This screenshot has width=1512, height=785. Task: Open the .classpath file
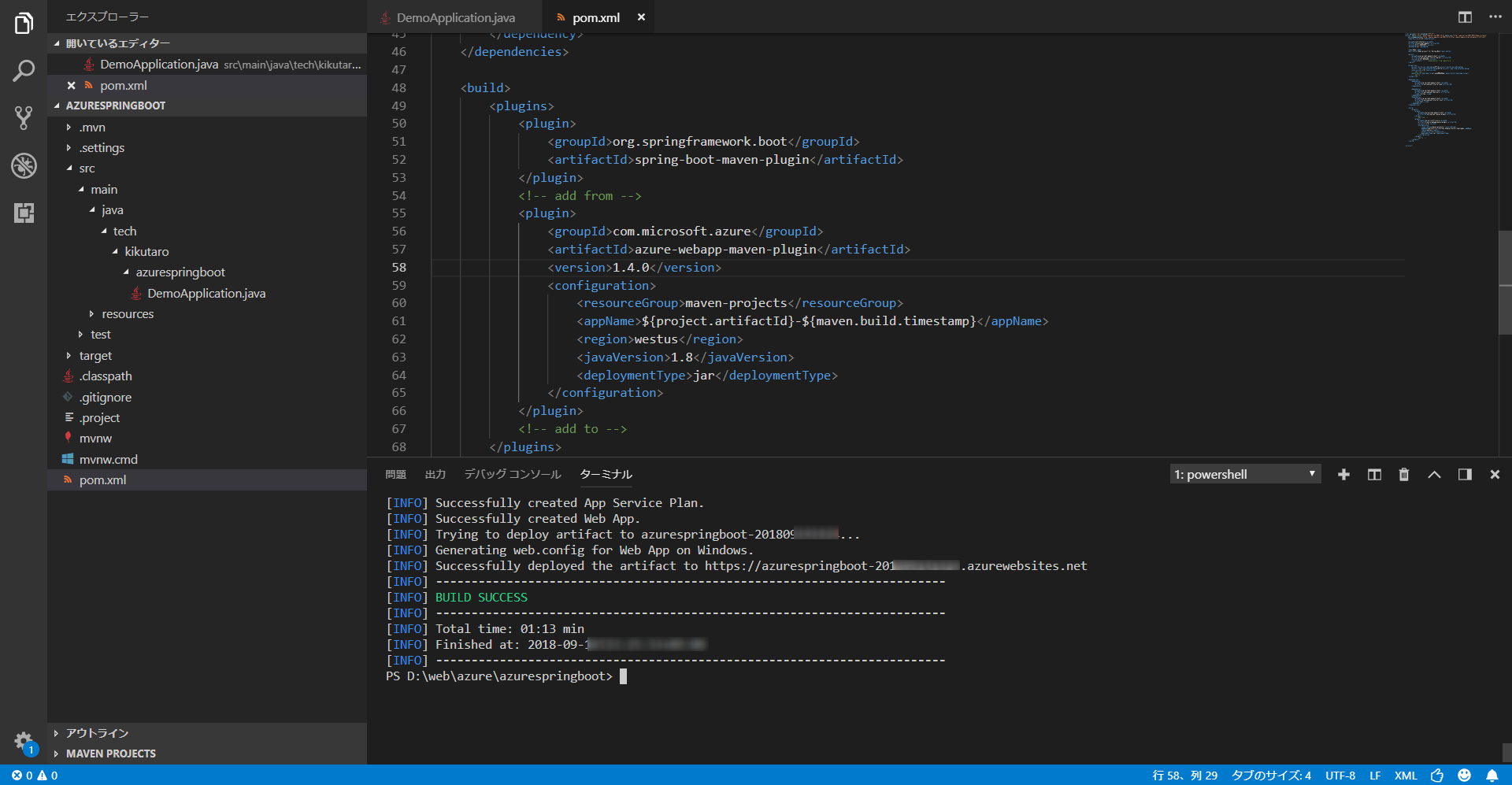(106, 376)
